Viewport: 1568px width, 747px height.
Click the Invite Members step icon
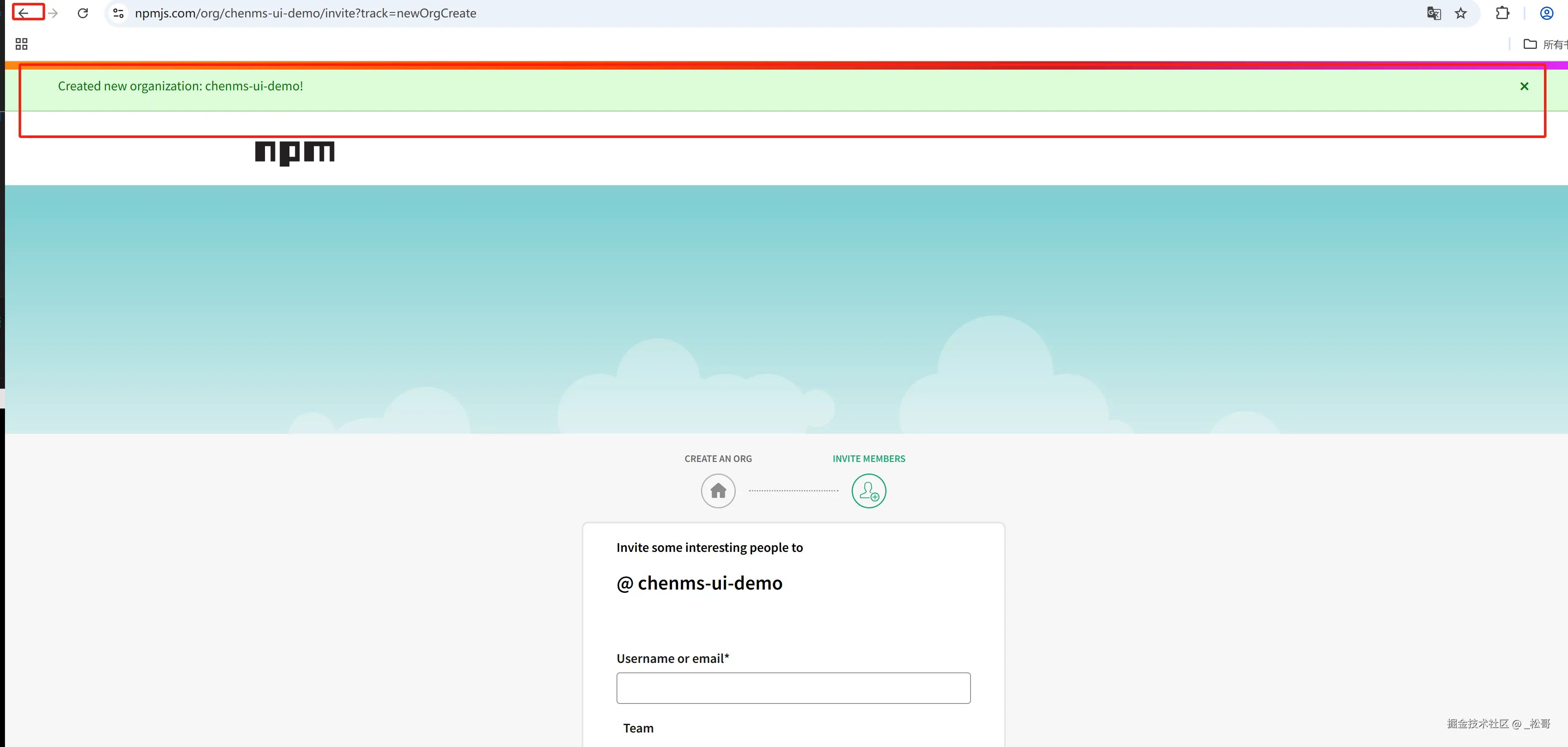[x=869, y=491]
